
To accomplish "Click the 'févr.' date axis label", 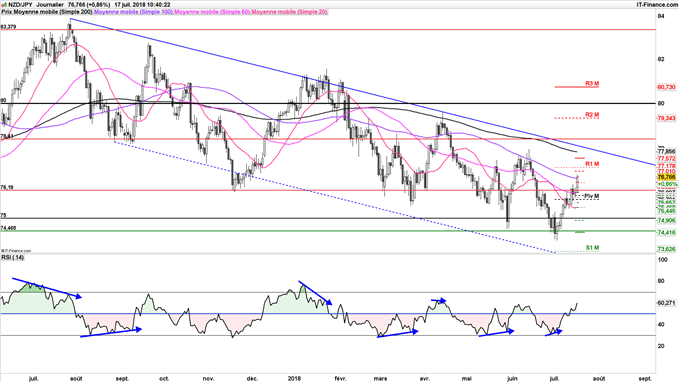I will 341,378.
